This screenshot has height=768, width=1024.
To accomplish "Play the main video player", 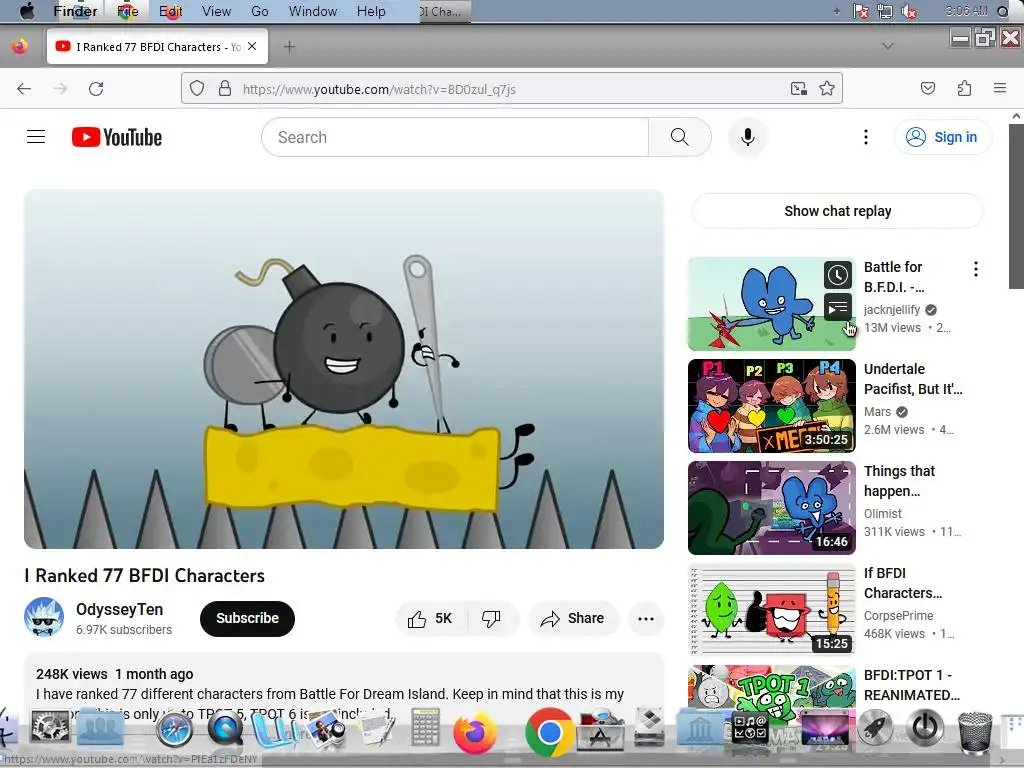I will click(x=344, y=369).
